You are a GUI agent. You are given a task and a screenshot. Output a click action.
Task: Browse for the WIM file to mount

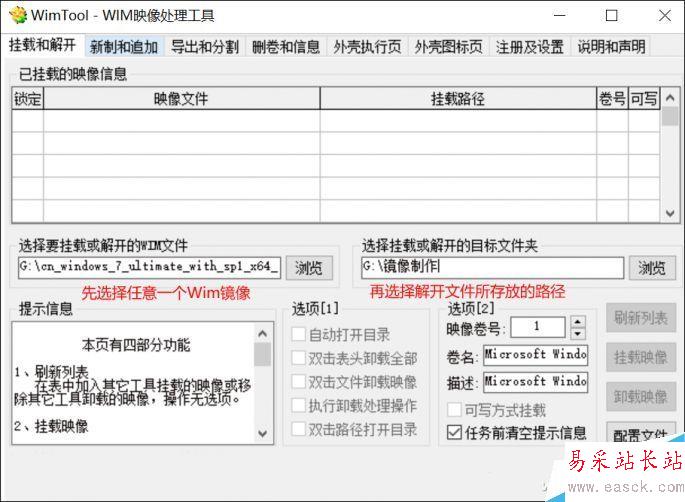click(309, 268)
